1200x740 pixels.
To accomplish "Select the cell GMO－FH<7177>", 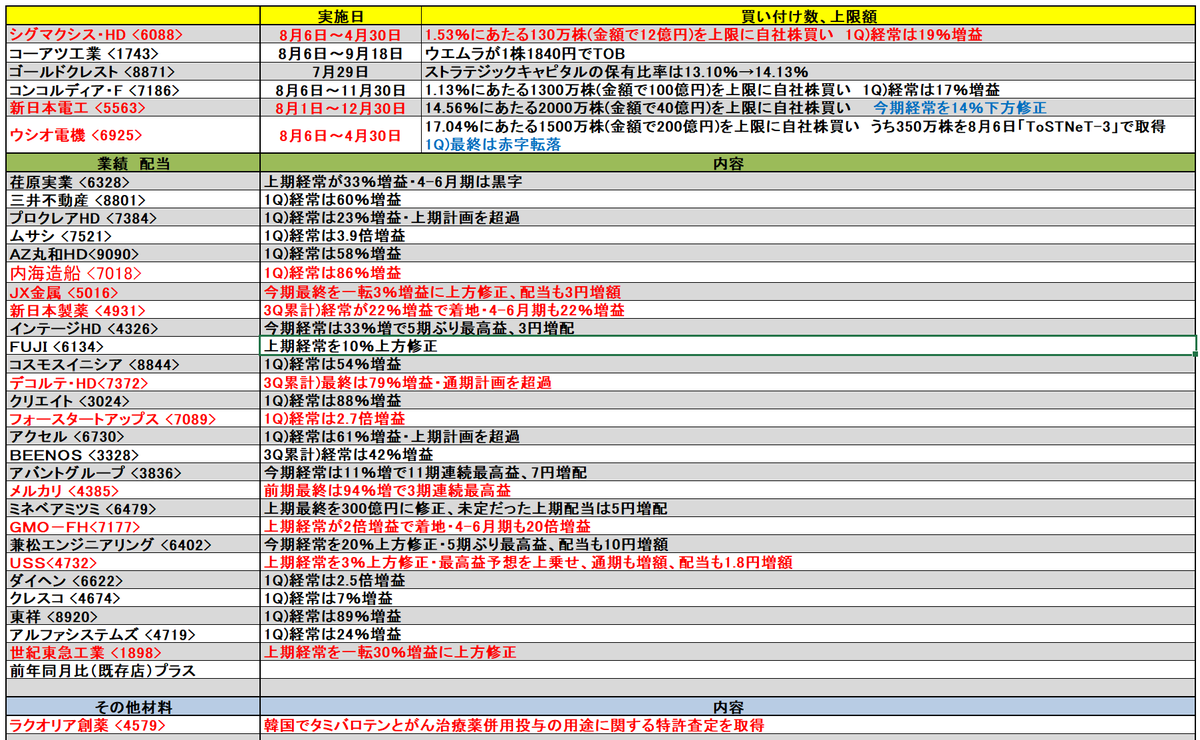I will [132, 526].
